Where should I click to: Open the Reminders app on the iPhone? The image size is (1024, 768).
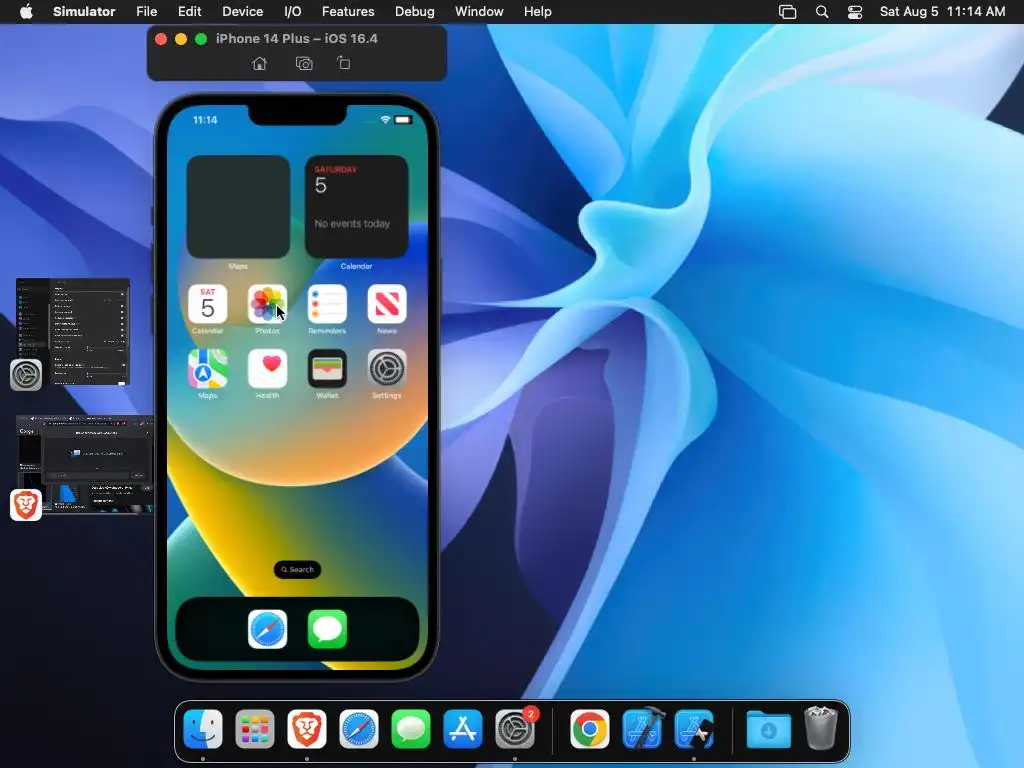click(x=327, y=304)
